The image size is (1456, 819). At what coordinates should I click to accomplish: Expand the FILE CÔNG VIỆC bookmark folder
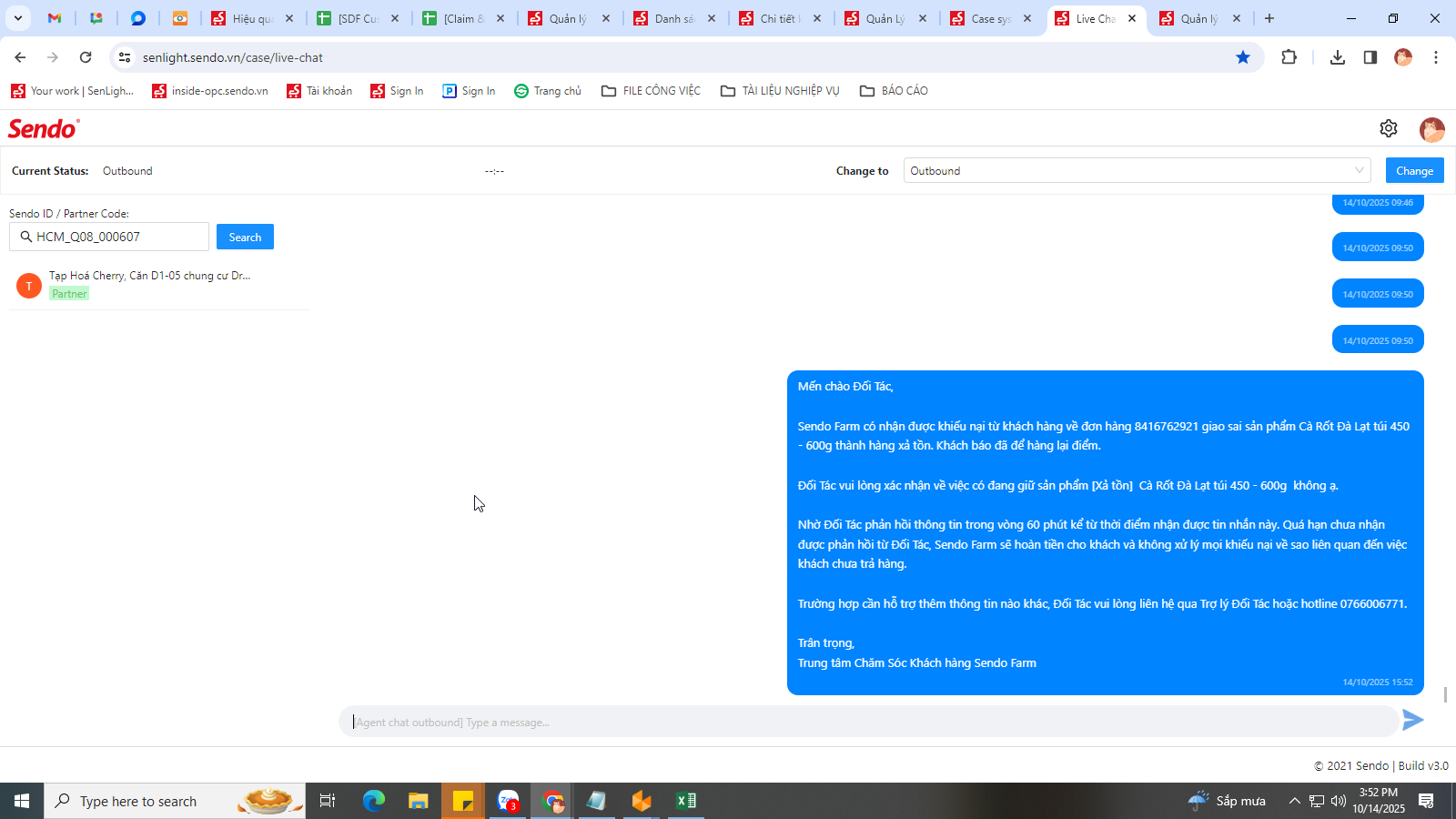pyautogui.click(x=651, y=91)
